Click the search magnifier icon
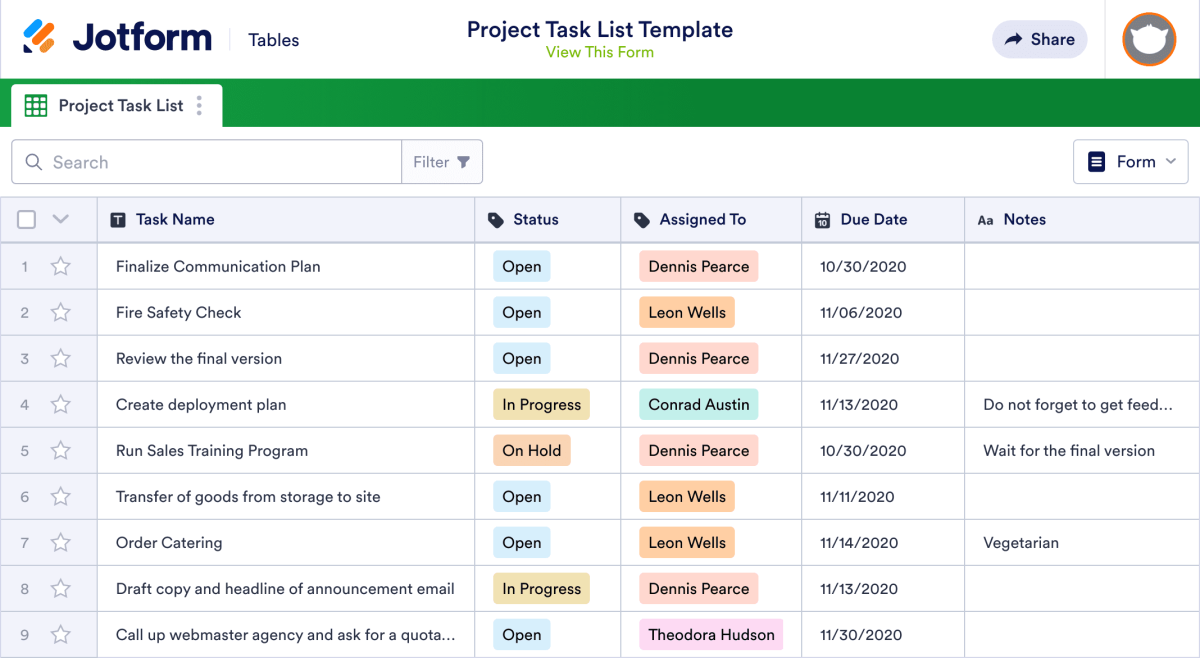This screenshot has height=658, width=1200. pyautogui.click(x=33, y=161)
